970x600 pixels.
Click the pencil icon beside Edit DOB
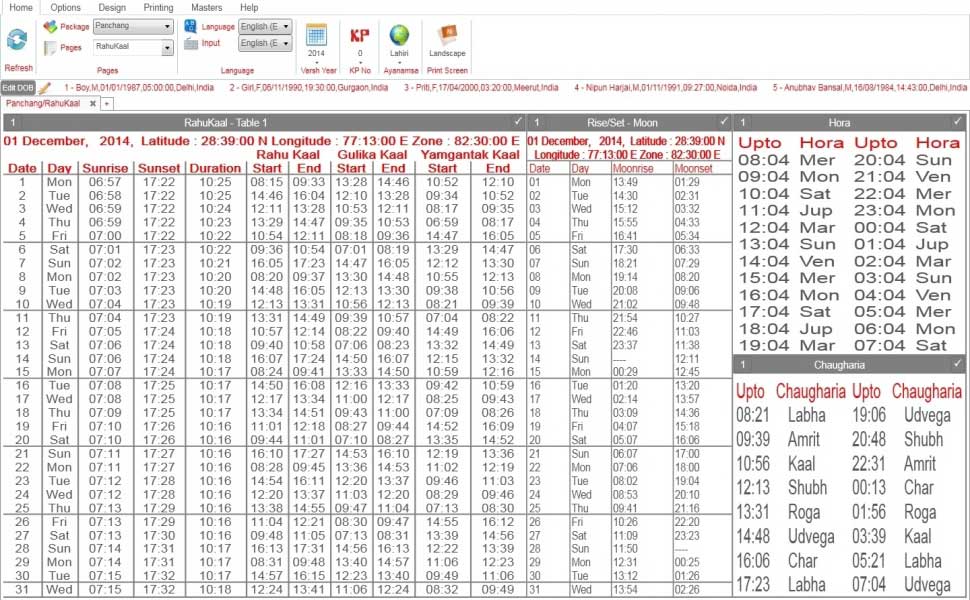(44, 88)
